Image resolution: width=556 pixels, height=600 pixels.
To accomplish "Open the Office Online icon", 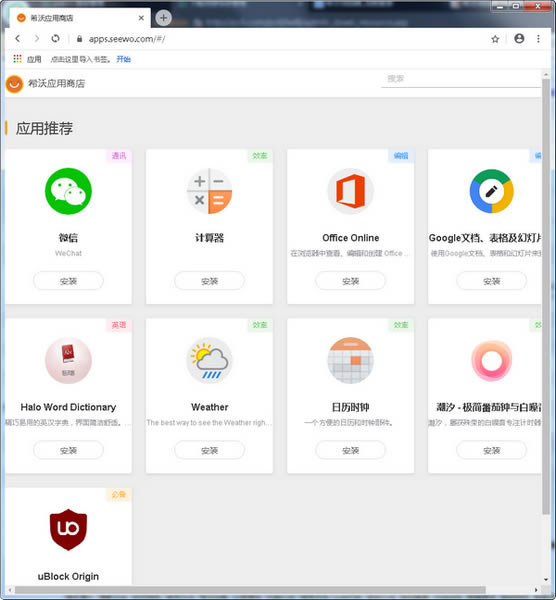I will (x=351, y=191).
